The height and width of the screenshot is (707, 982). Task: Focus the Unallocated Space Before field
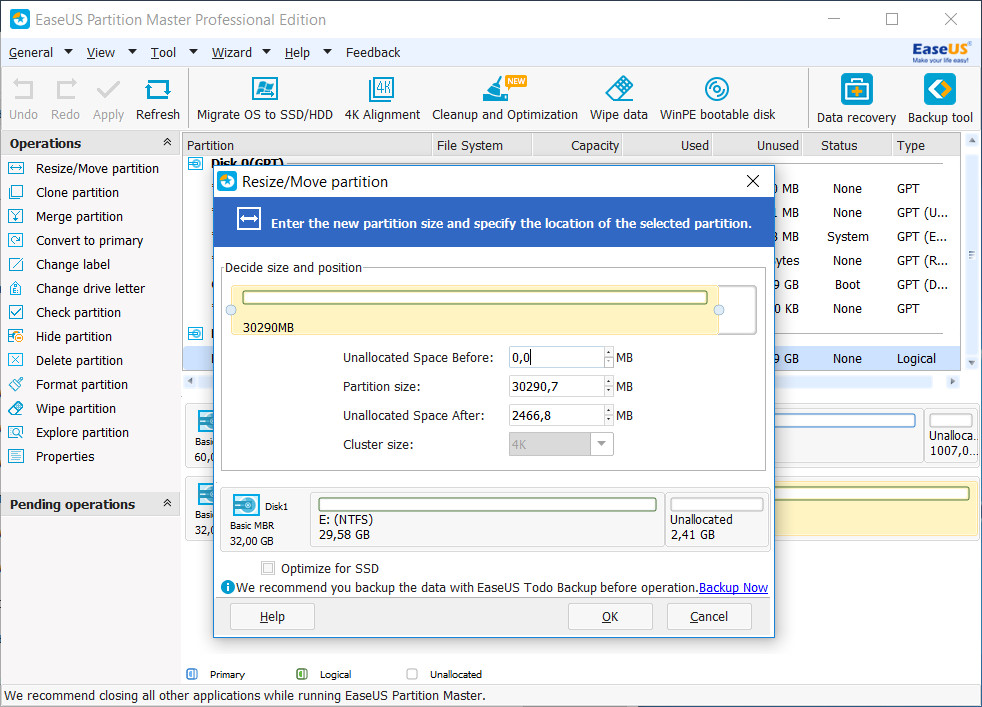tap(556, 358)
